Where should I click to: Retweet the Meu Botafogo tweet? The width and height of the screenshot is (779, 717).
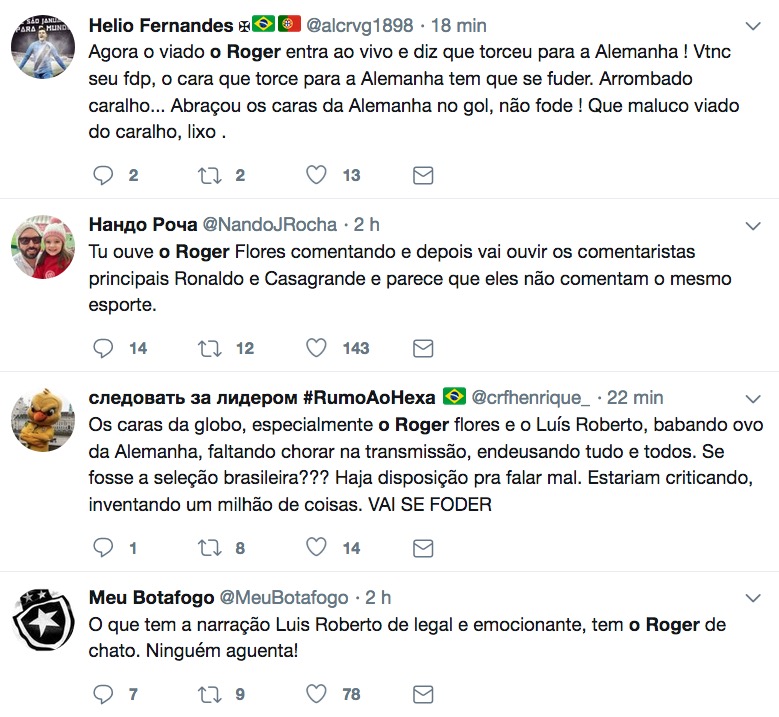(x=211, y=694)
